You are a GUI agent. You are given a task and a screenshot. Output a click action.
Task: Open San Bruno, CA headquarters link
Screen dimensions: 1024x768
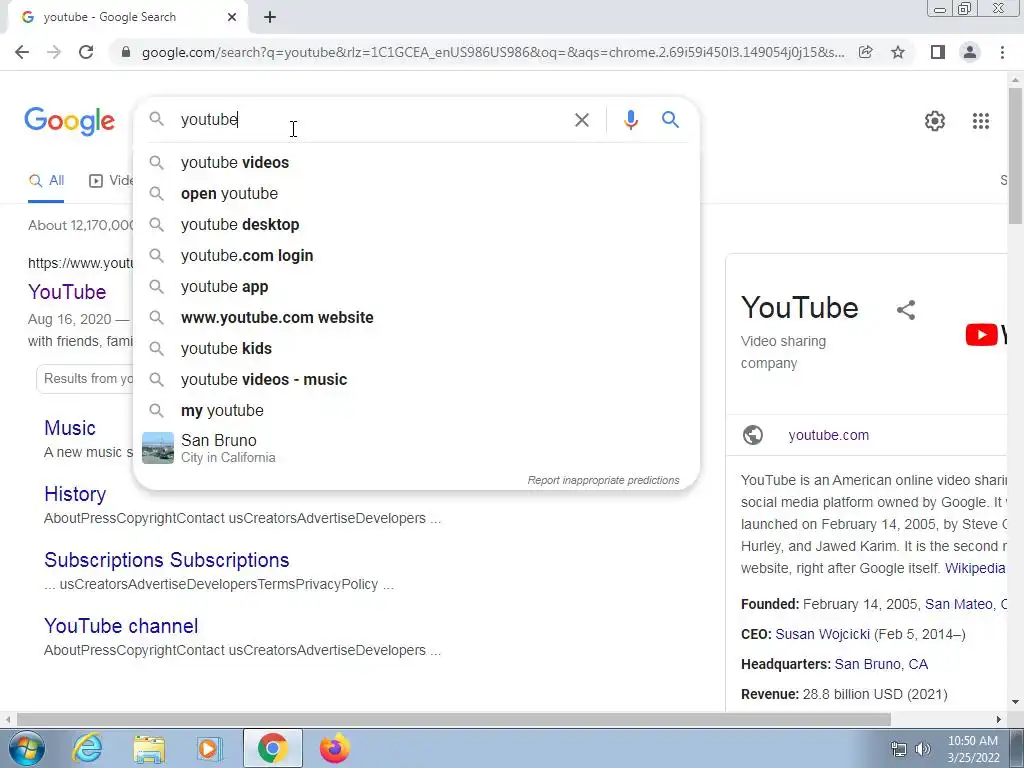pyautogui.click(x=881, y=664)
